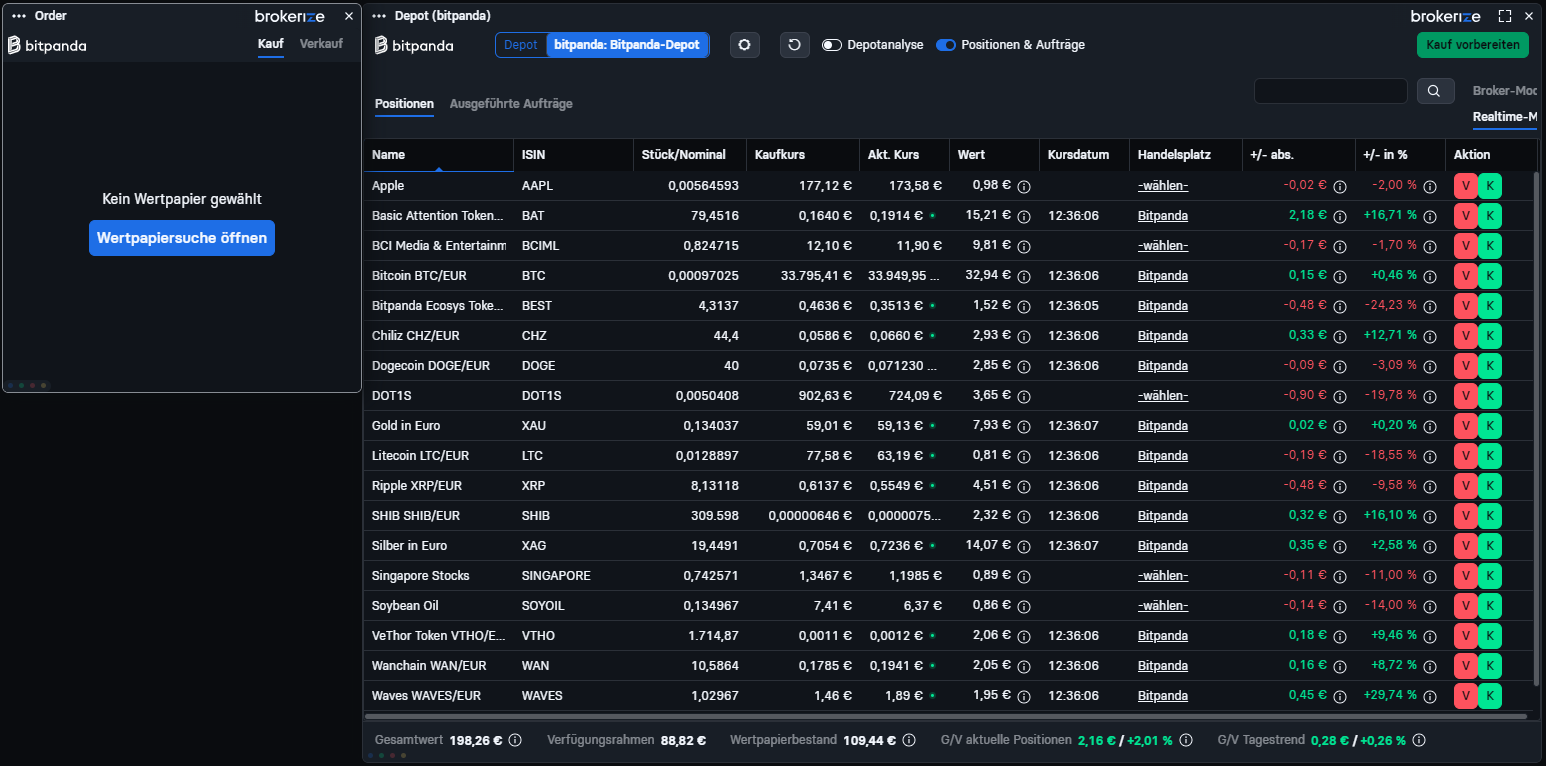This screenshot has width=1546, height=766.
Task: Open the Order panel three-dots menu
Action: (x=18, y=16)
